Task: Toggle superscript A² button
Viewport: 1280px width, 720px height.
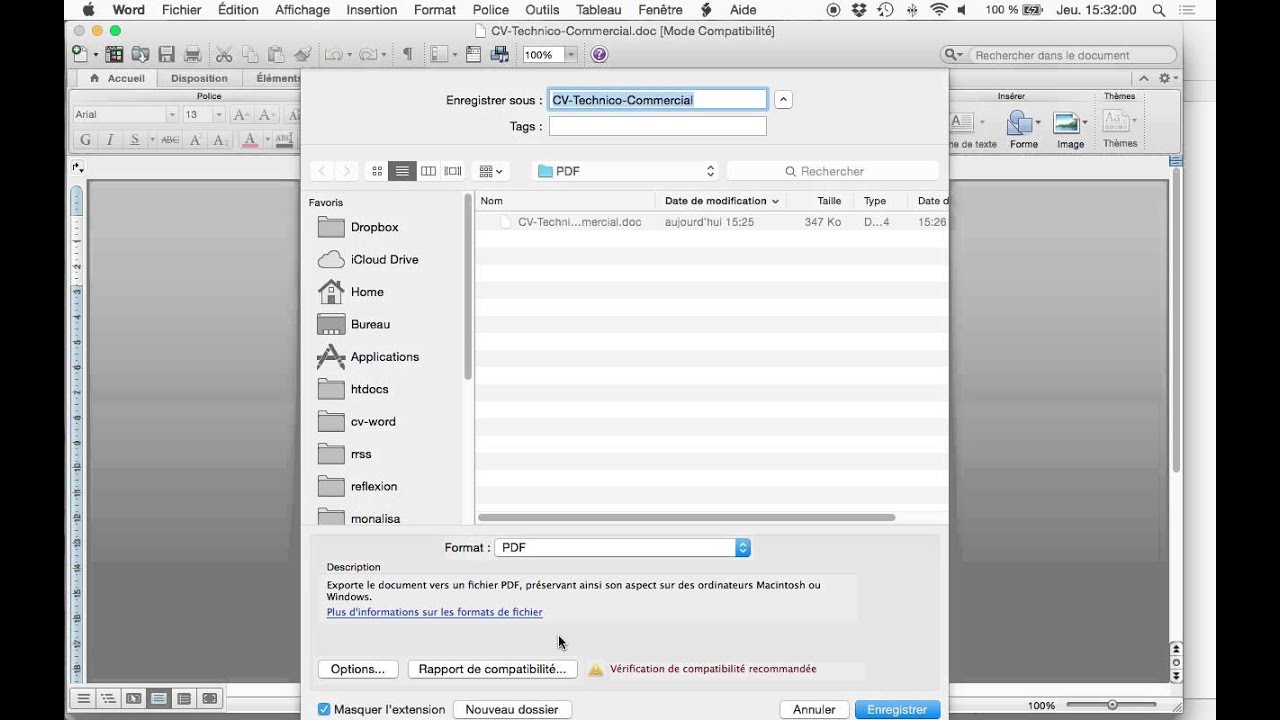Action: click(196, 140)
